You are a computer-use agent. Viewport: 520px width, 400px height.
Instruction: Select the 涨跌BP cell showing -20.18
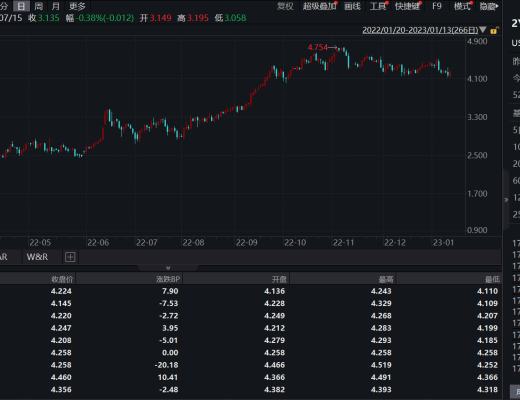click(x=167, y=365)
